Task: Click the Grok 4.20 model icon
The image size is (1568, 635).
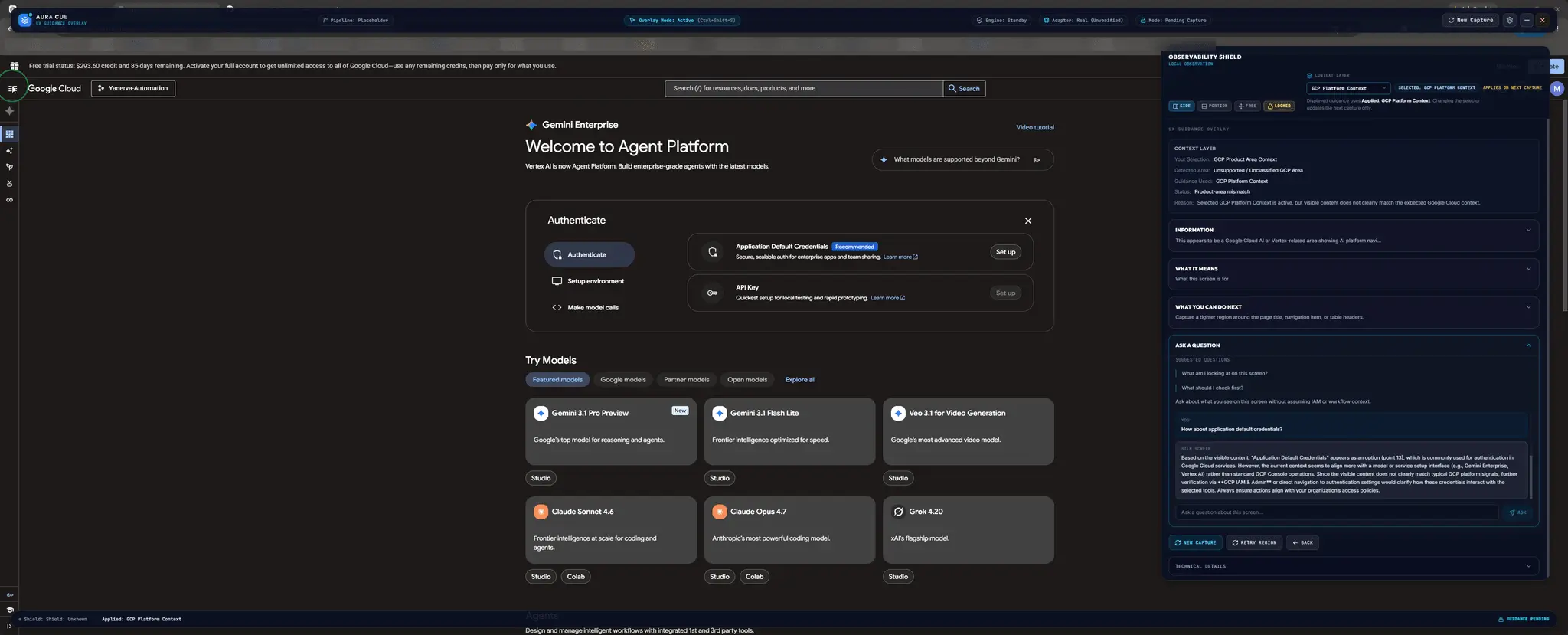Action: [x=898, y=512]
